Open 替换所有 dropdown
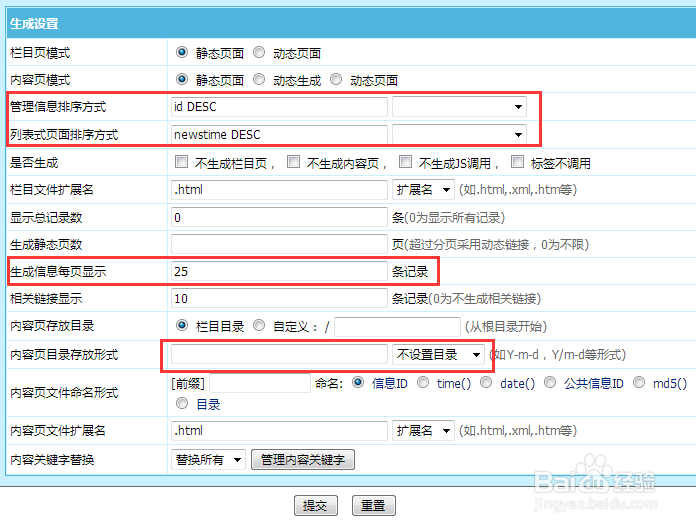This screenshot has height=528, width=696. pyautogui.click(x=207, y=459)
